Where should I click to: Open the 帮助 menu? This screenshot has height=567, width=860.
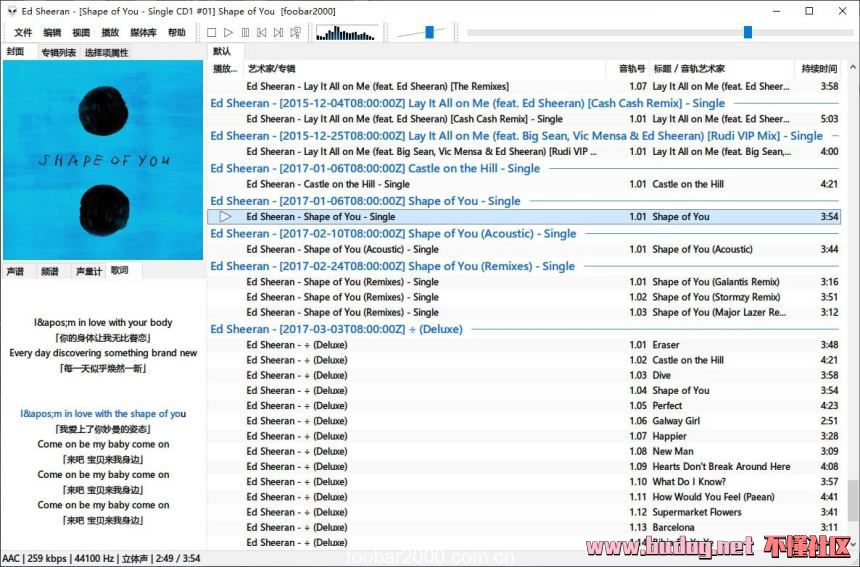click(177, 33)
